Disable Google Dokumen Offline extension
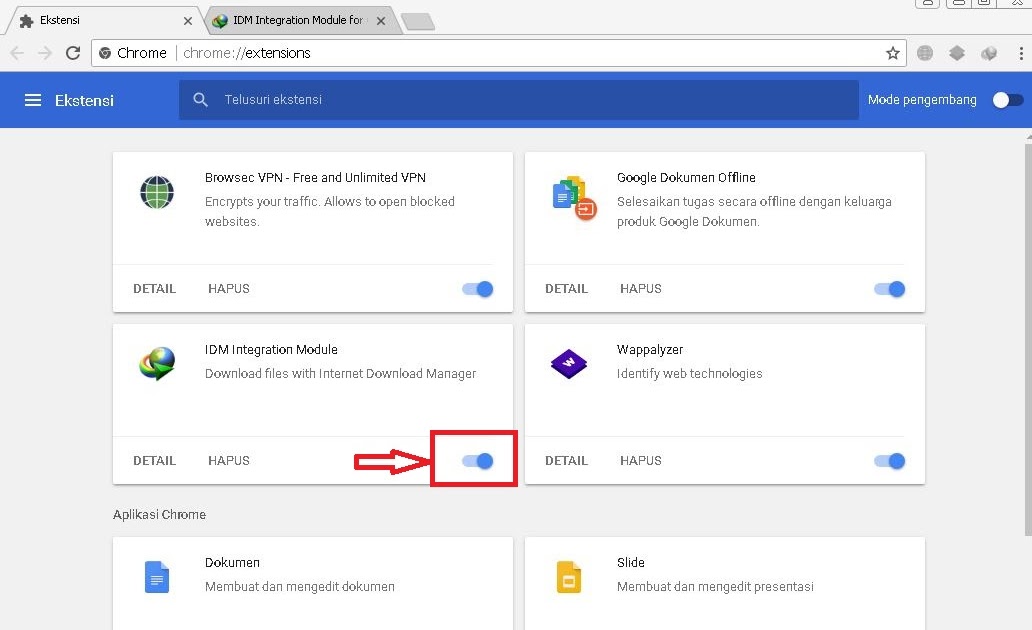Viewport: 1032px width, 630px height. (890, 289)
